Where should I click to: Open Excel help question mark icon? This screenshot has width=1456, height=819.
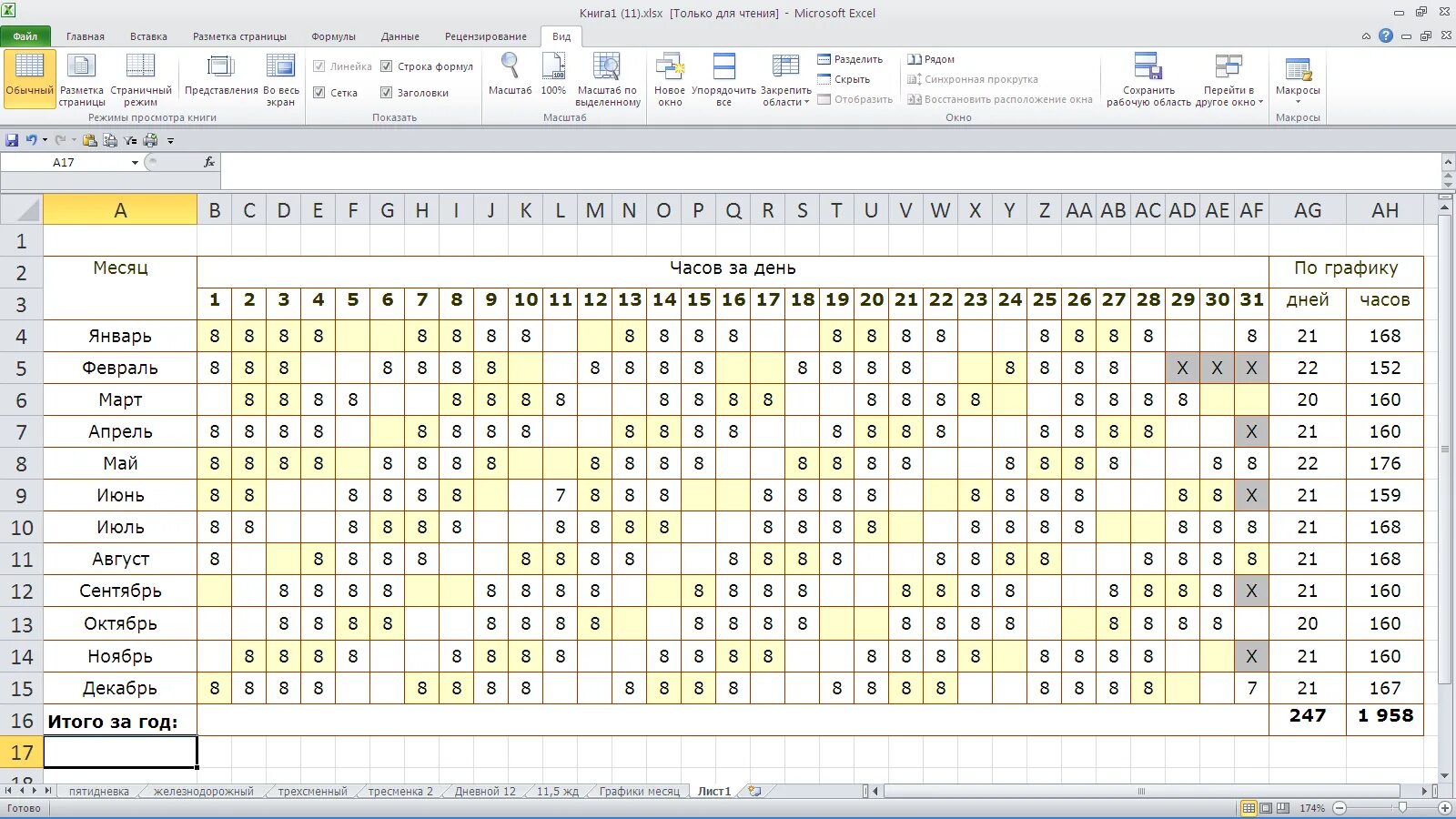click(x=1386, y=36)
